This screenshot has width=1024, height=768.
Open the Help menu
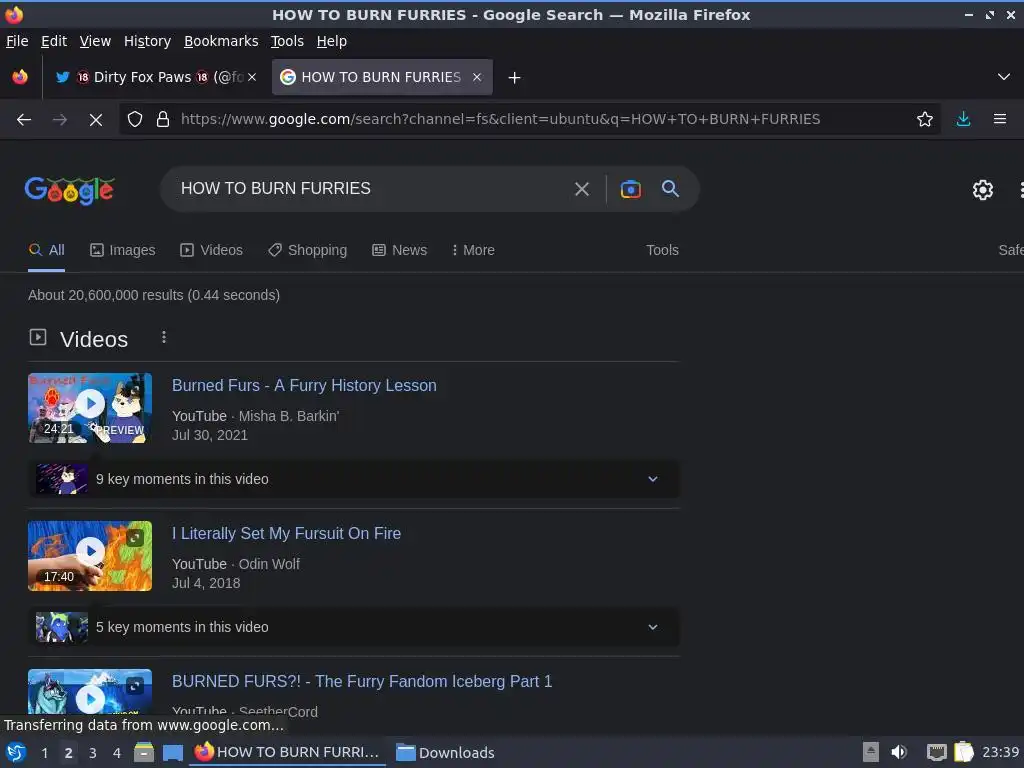click(x=331, y=41)
